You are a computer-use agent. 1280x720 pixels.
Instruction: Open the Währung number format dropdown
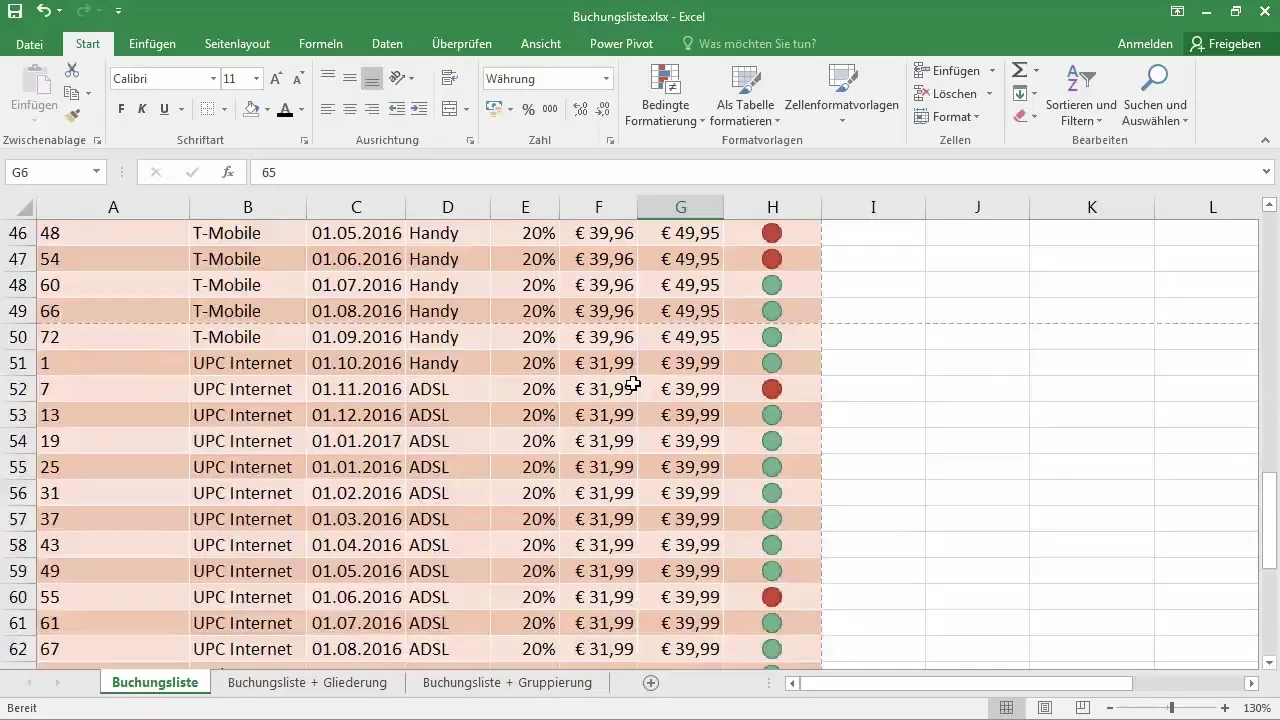pos(606,79)
